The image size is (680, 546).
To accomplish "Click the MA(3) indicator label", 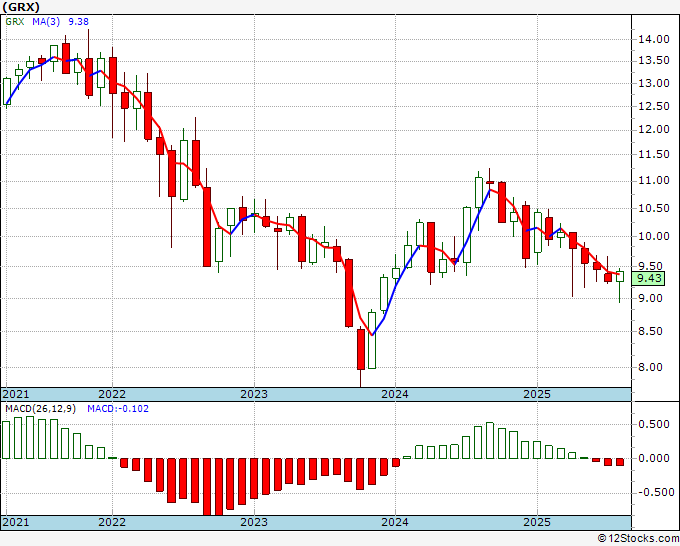I will 46,21.
